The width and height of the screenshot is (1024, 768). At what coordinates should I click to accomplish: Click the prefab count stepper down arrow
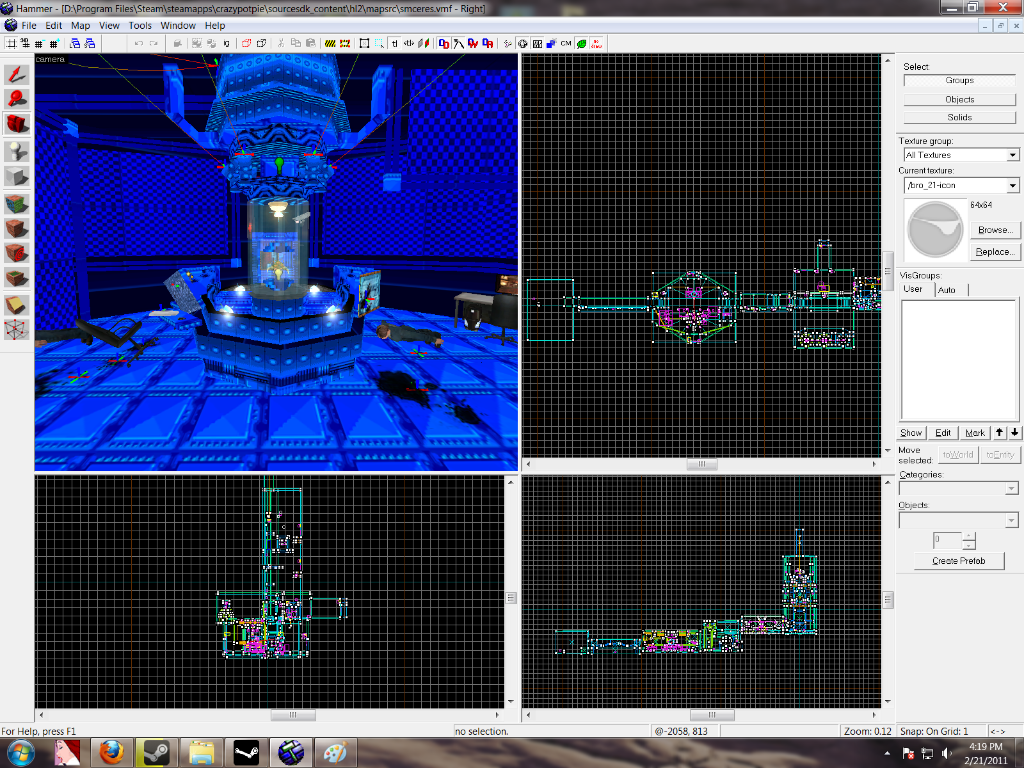[968, 545]
